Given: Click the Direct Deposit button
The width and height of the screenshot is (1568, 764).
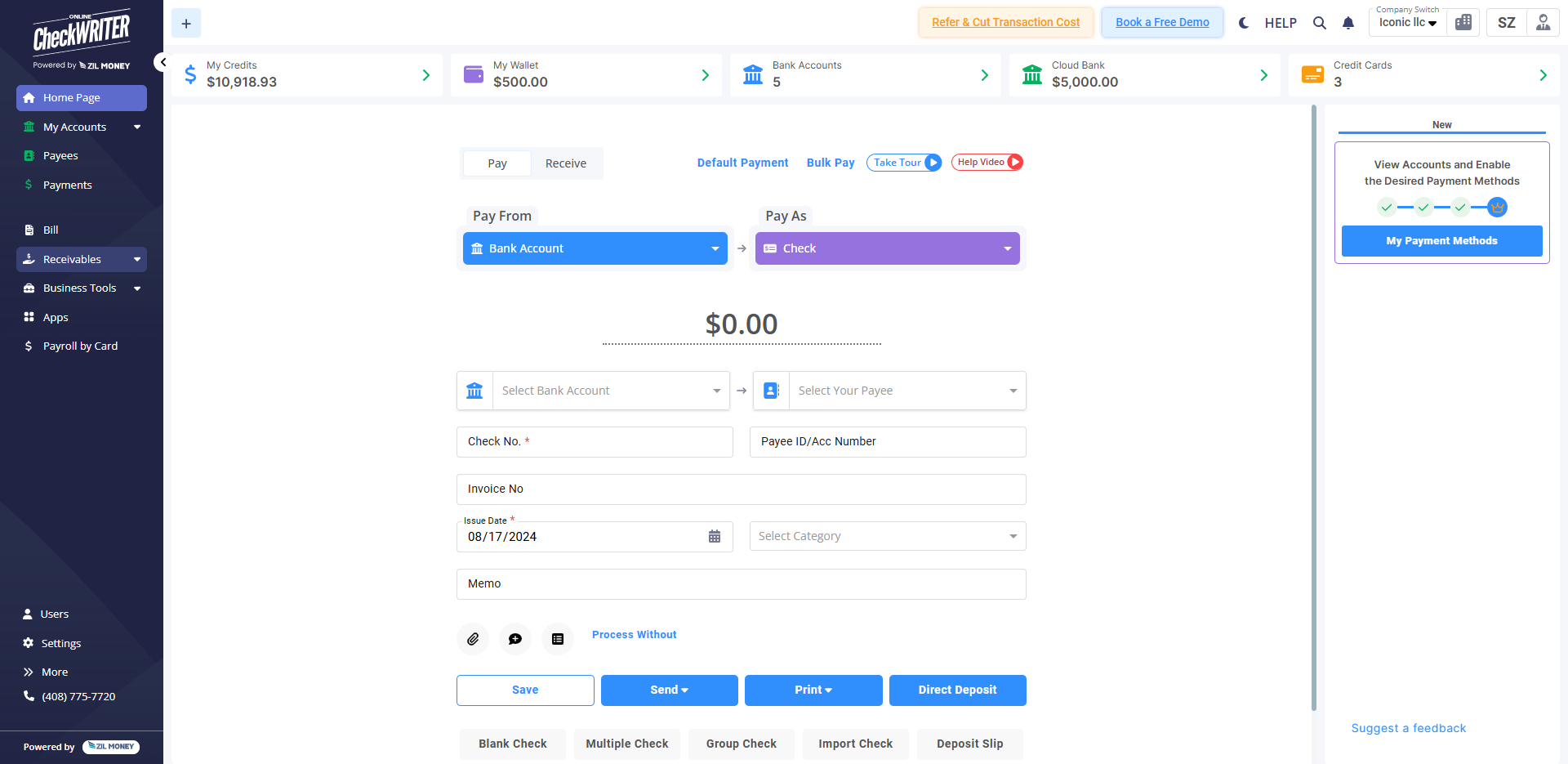Looking at the screenshot, I should point(958,690).
